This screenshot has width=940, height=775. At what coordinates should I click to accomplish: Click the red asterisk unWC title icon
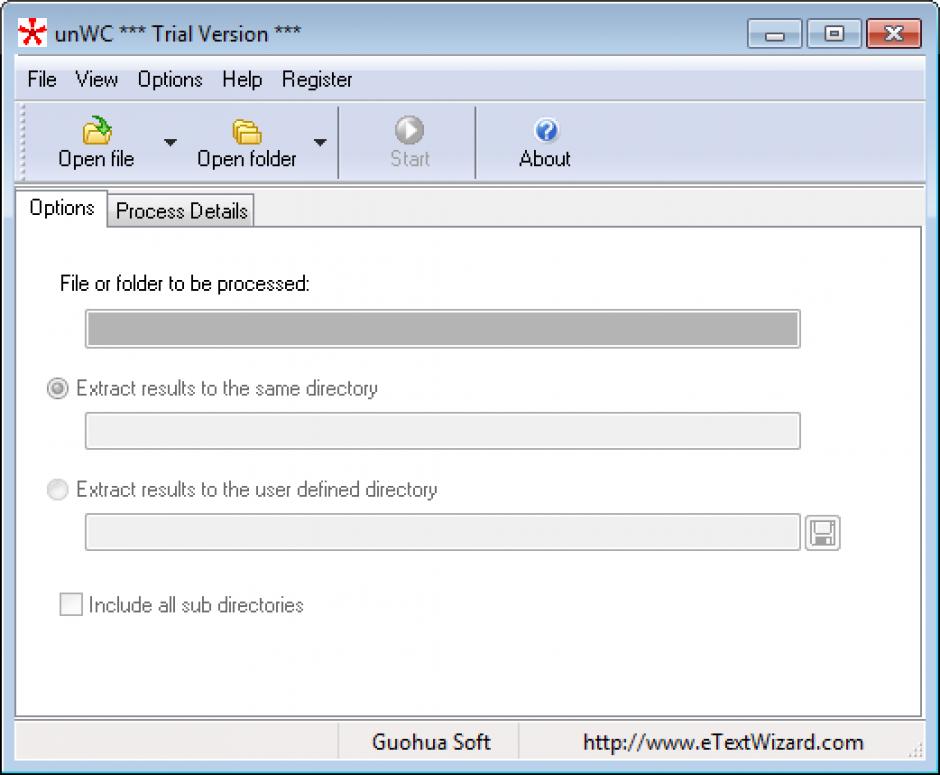33,34
